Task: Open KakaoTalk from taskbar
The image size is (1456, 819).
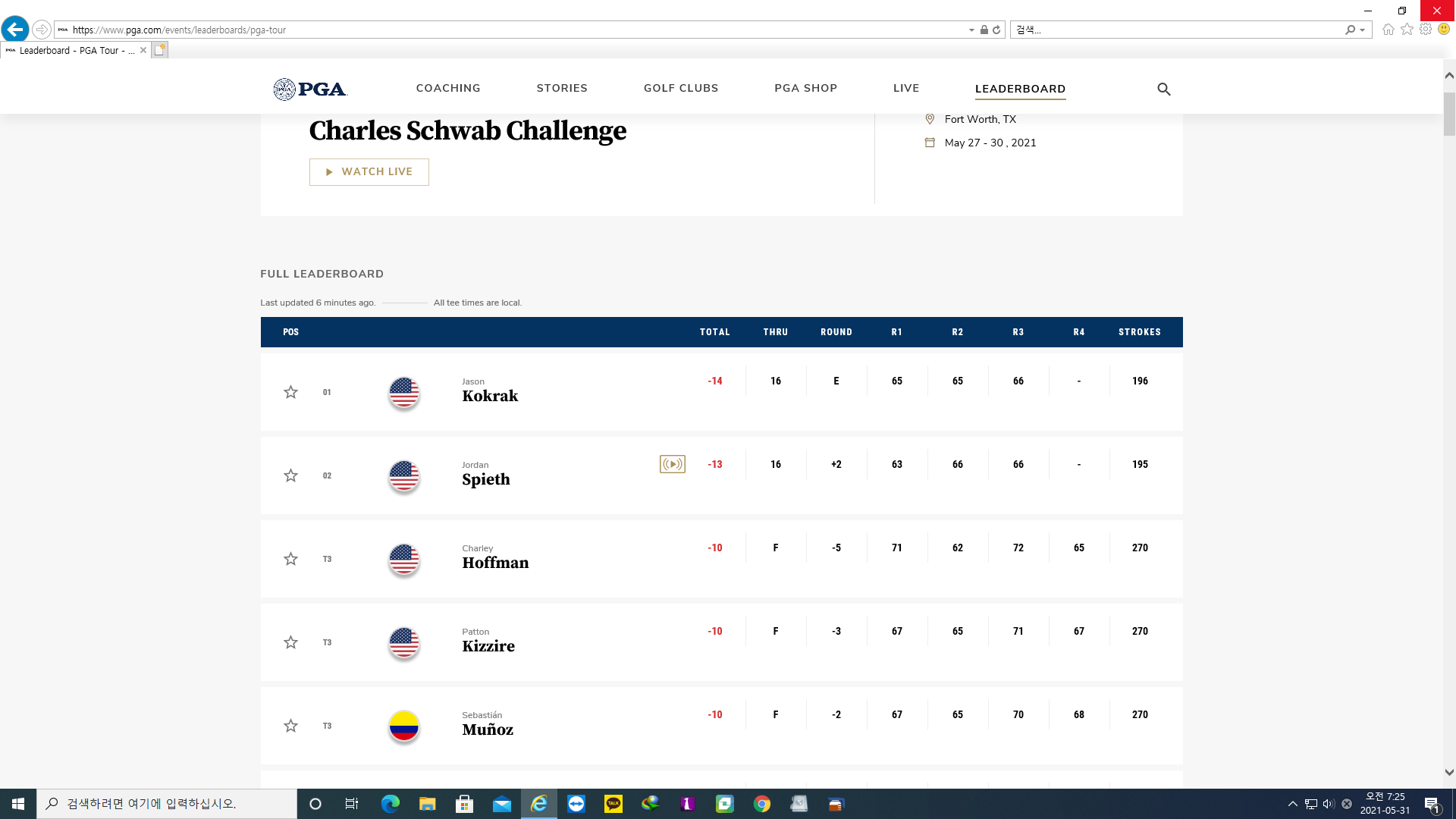Action: 613,804
